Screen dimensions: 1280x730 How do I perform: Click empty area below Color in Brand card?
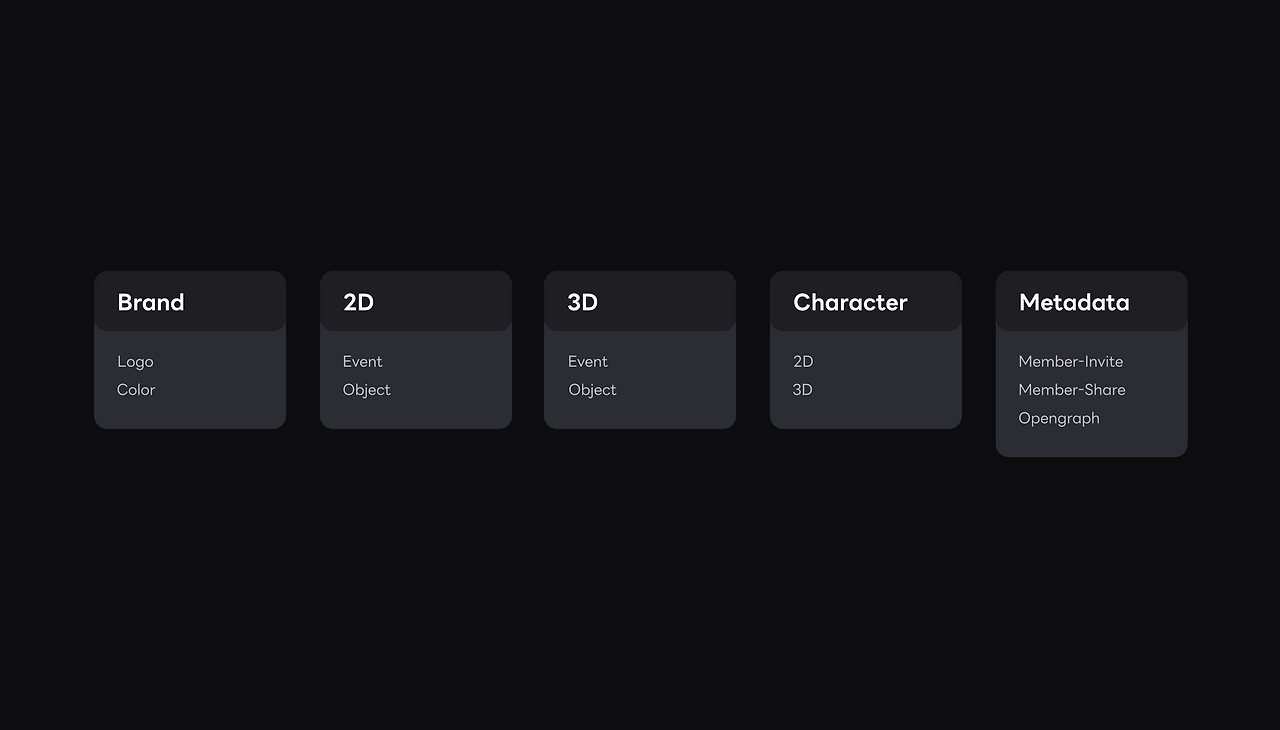pos(190,415)
